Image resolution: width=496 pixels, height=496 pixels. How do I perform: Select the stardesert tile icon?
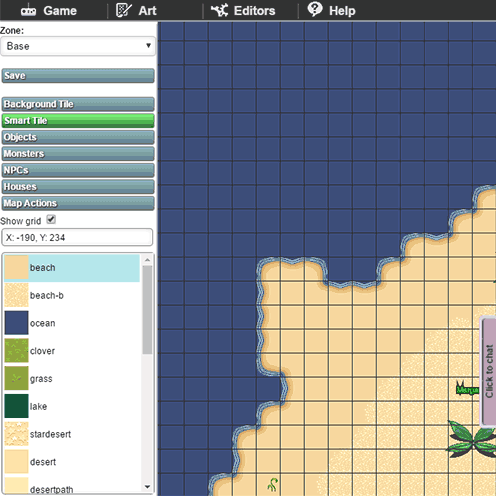pyautogui.click(x=16, y=434)
